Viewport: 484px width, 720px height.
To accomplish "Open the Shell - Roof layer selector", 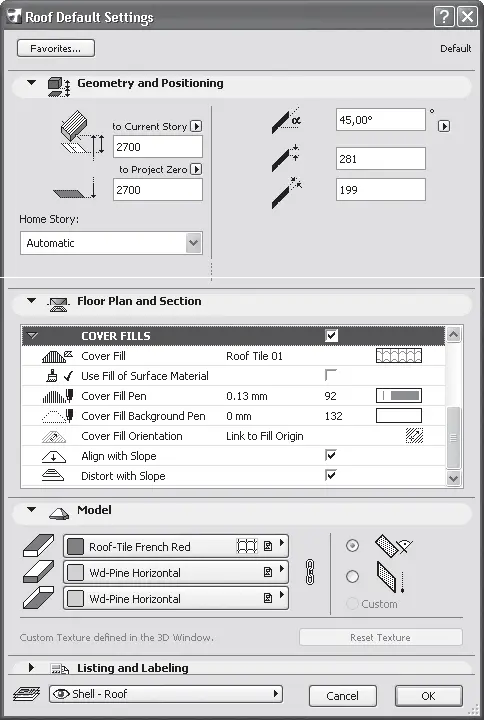I will 166,694.
